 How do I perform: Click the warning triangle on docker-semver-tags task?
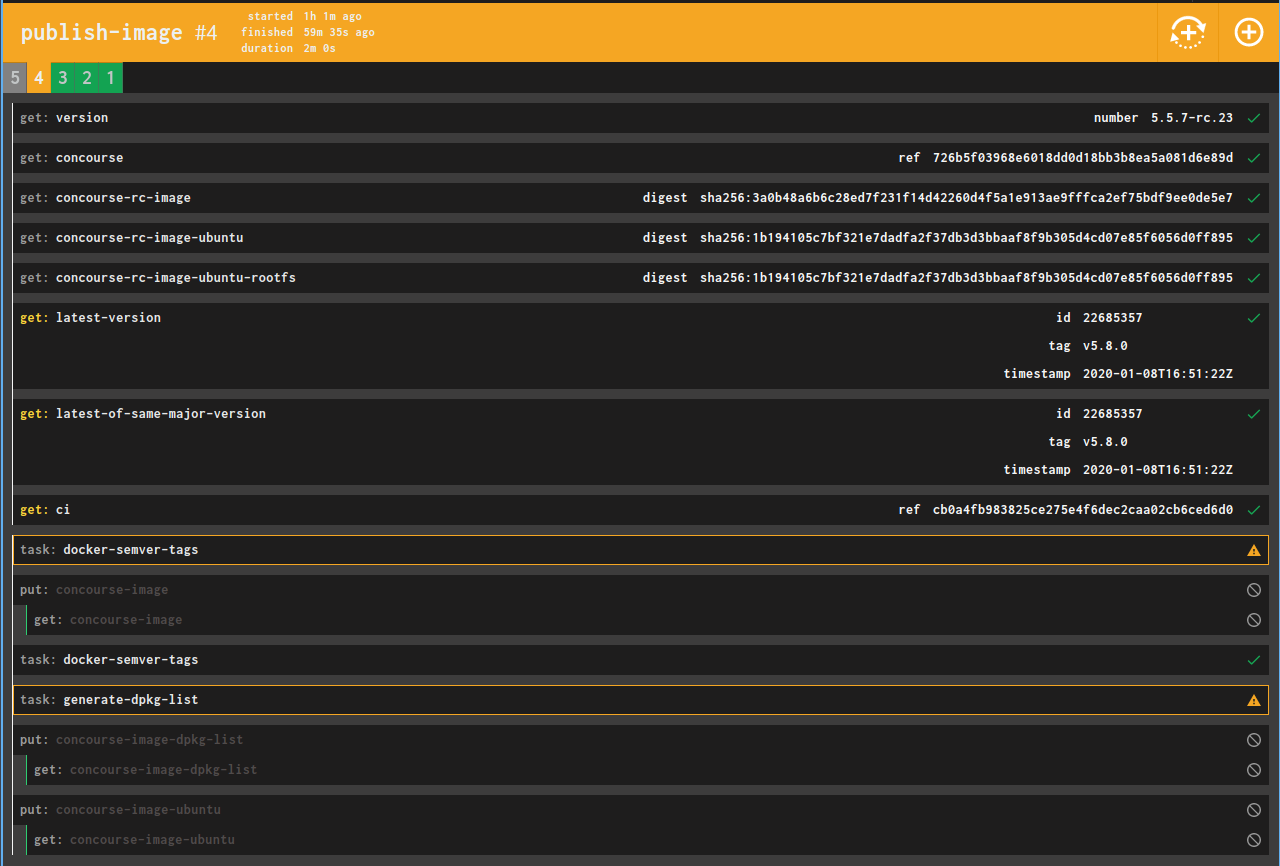[1254, 549]
